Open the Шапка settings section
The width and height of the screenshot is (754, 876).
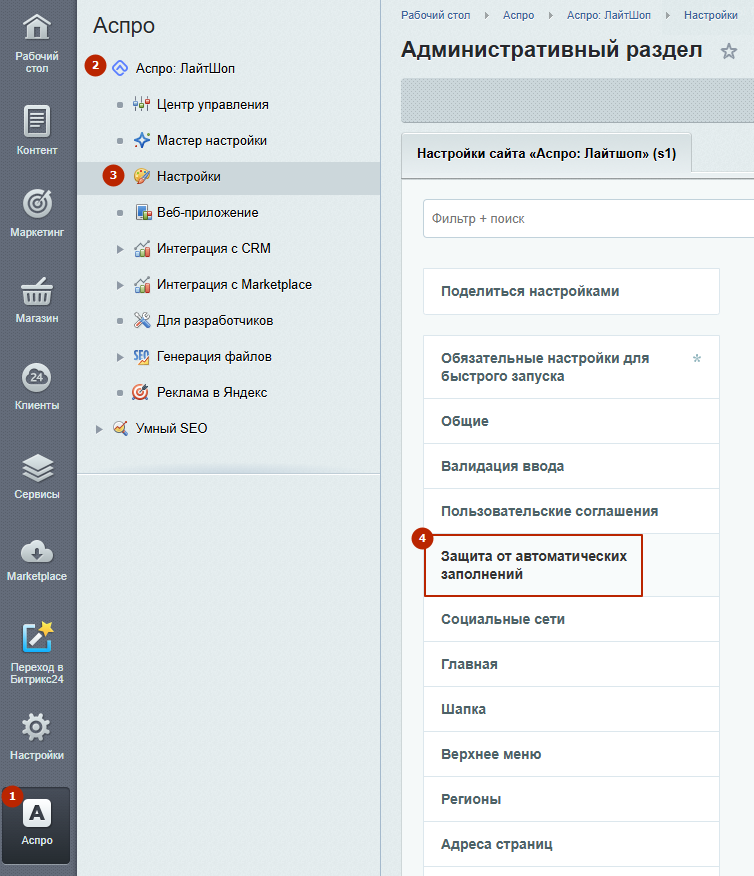tap(571, 709)
